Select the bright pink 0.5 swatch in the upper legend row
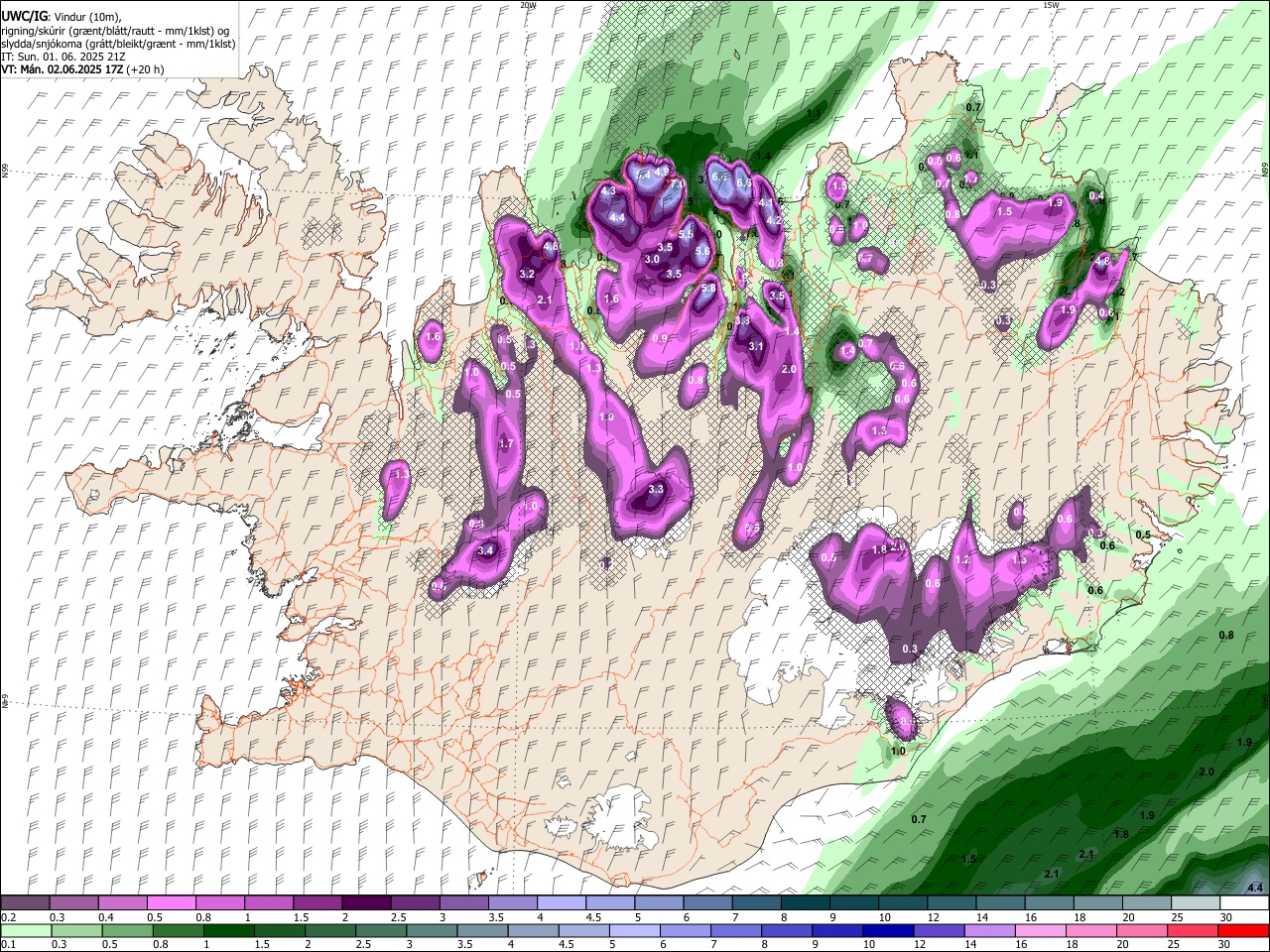The image size is (1270, 952). (x=170, y=903)
